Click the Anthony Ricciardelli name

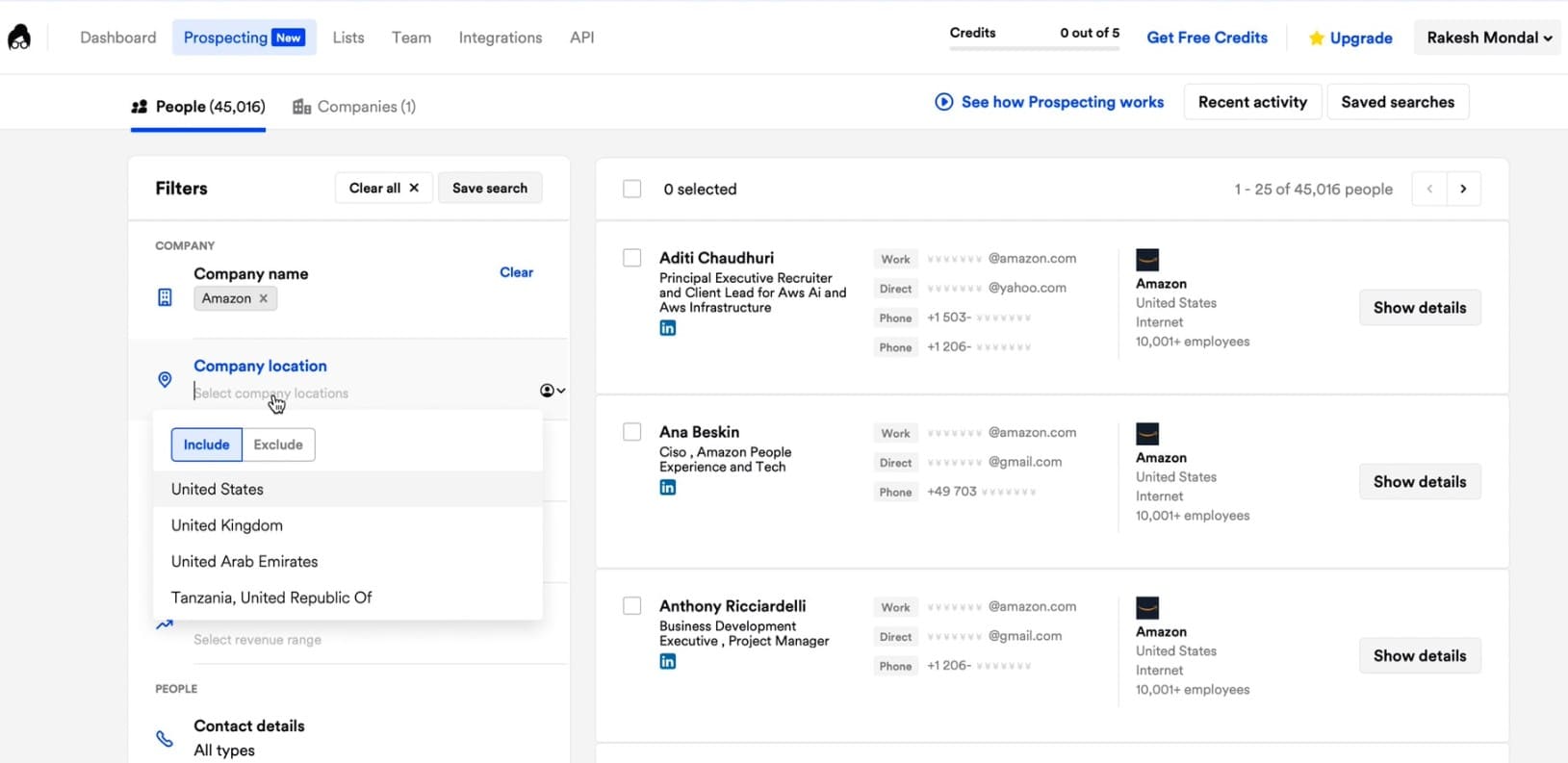733,606
